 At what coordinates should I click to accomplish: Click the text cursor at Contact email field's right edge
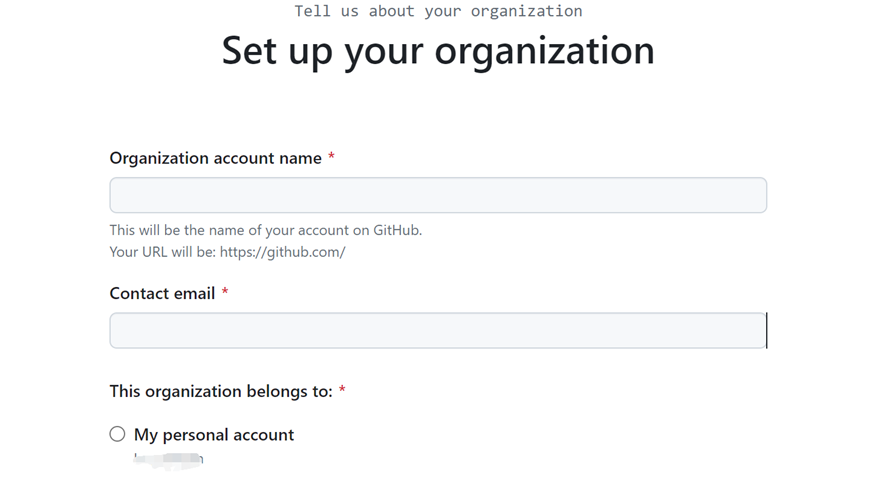tap(766, 330)
